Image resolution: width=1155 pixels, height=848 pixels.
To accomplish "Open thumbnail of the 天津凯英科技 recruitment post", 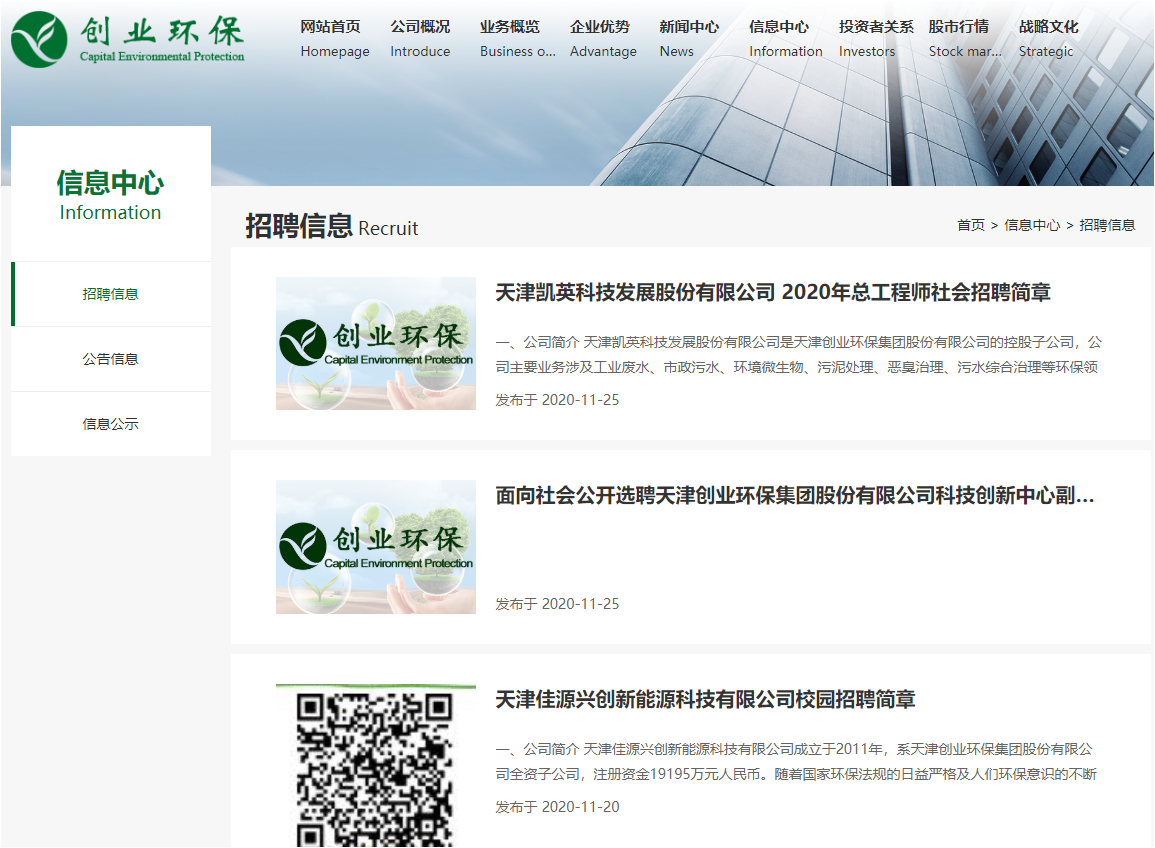I will (376, 343).
